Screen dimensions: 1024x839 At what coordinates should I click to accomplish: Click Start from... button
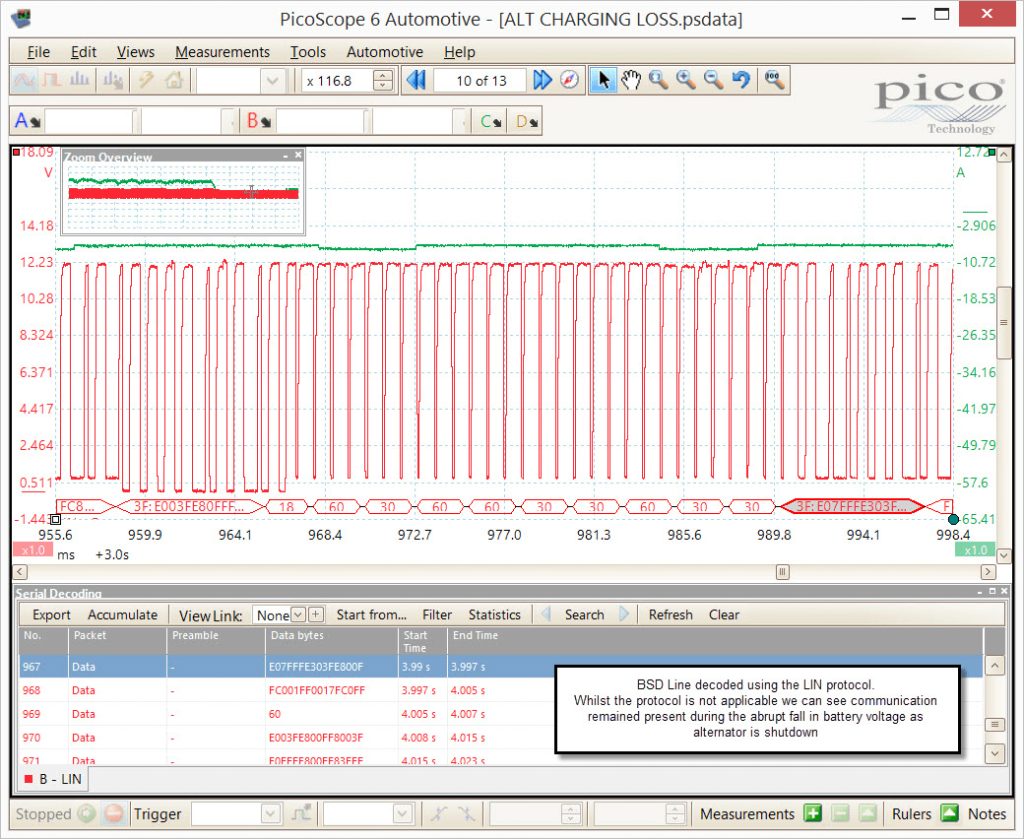371,614
